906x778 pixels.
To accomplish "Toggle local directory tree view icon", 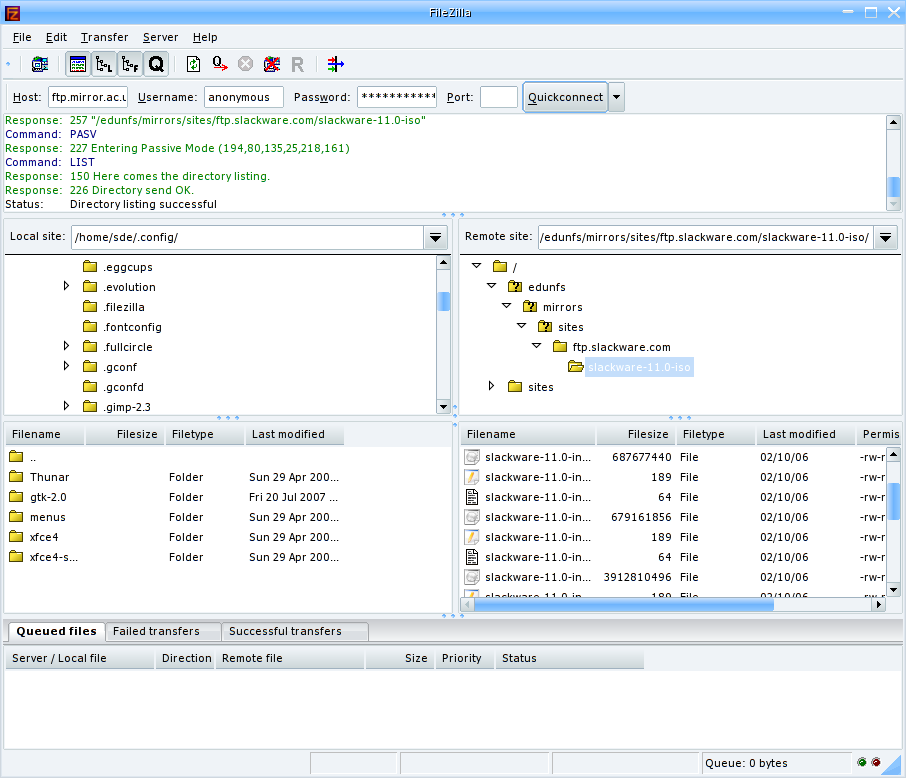I will [x=104, y=64].
